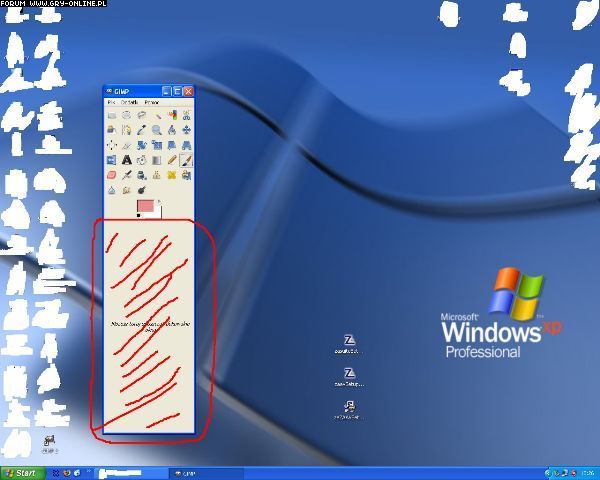Select the Zoom magnifier tool

[157, 130]
